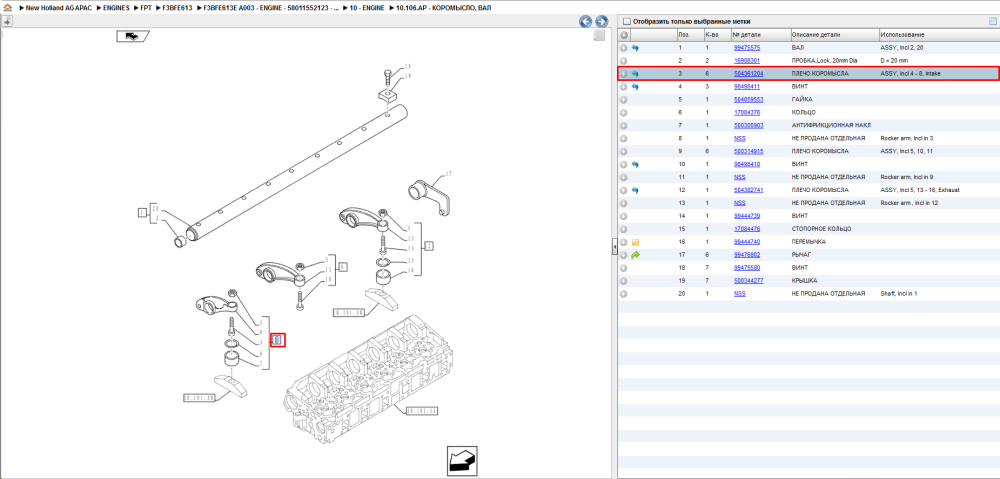
Task: Open the F3BFE613 breadcrumb
Action: pyautogui.click(x=178, y=7)
